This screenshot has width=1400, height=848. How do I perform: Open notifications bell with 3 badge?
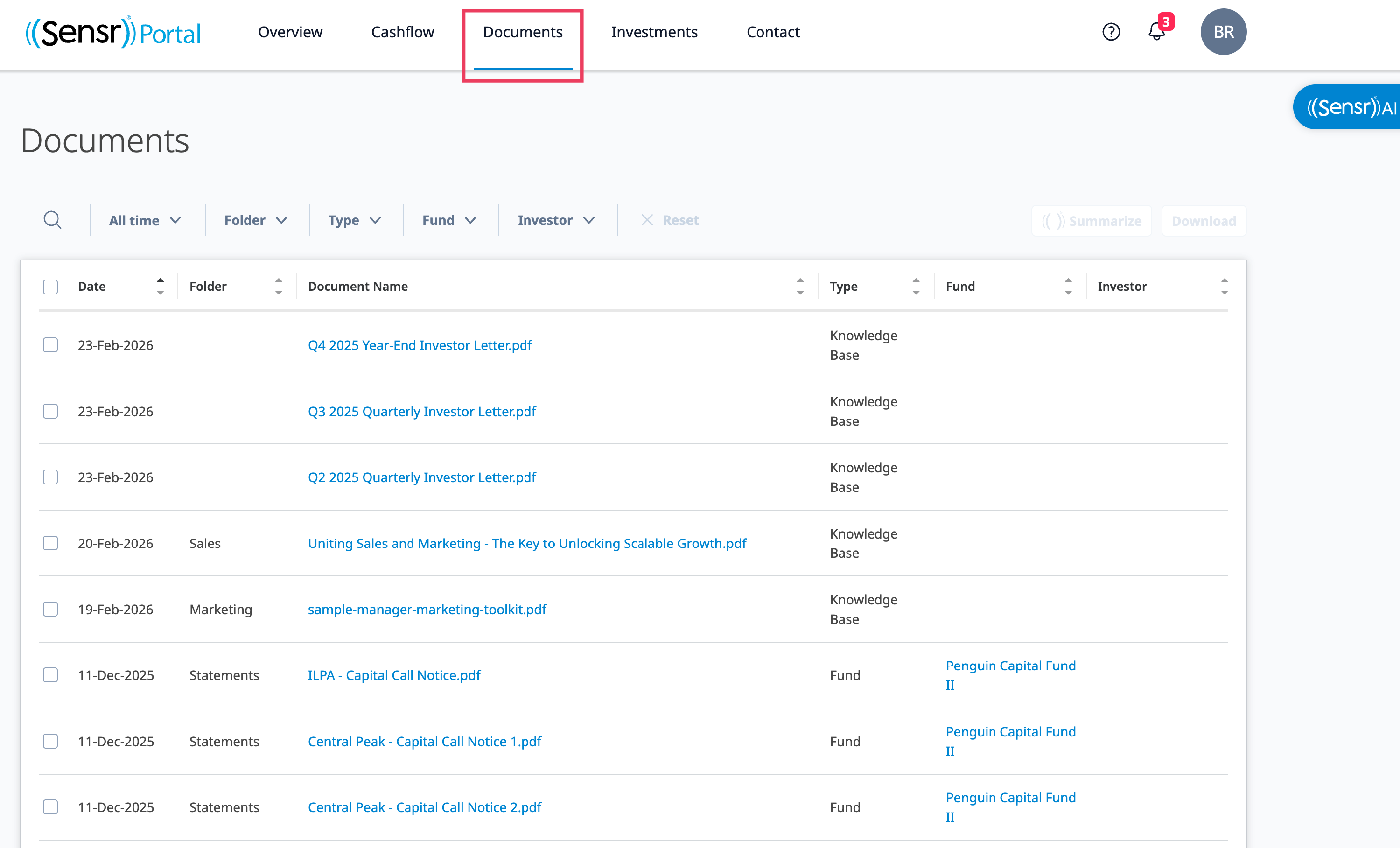(1157, 31)
